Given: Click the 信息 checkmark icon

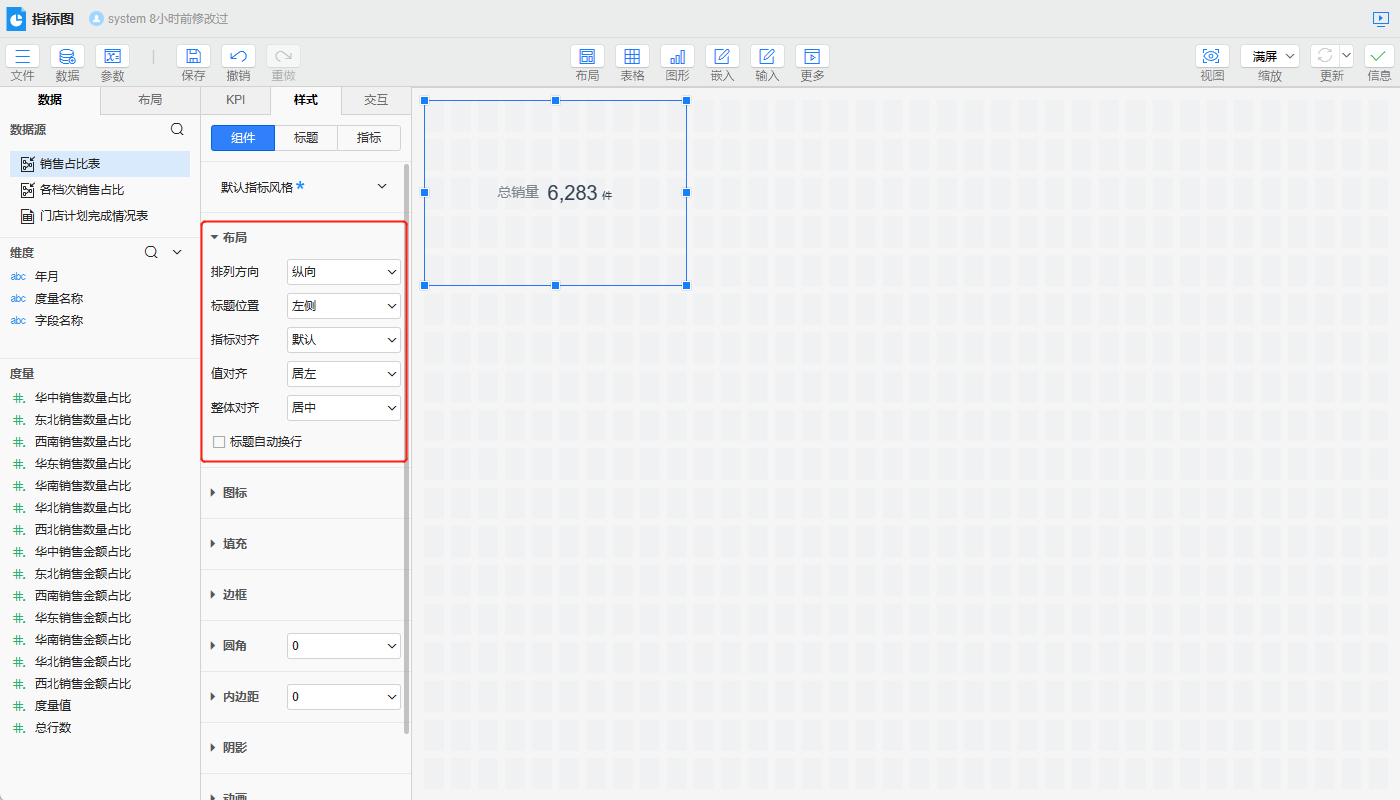Looking at the screenshot, I should tap(1379, 57).
